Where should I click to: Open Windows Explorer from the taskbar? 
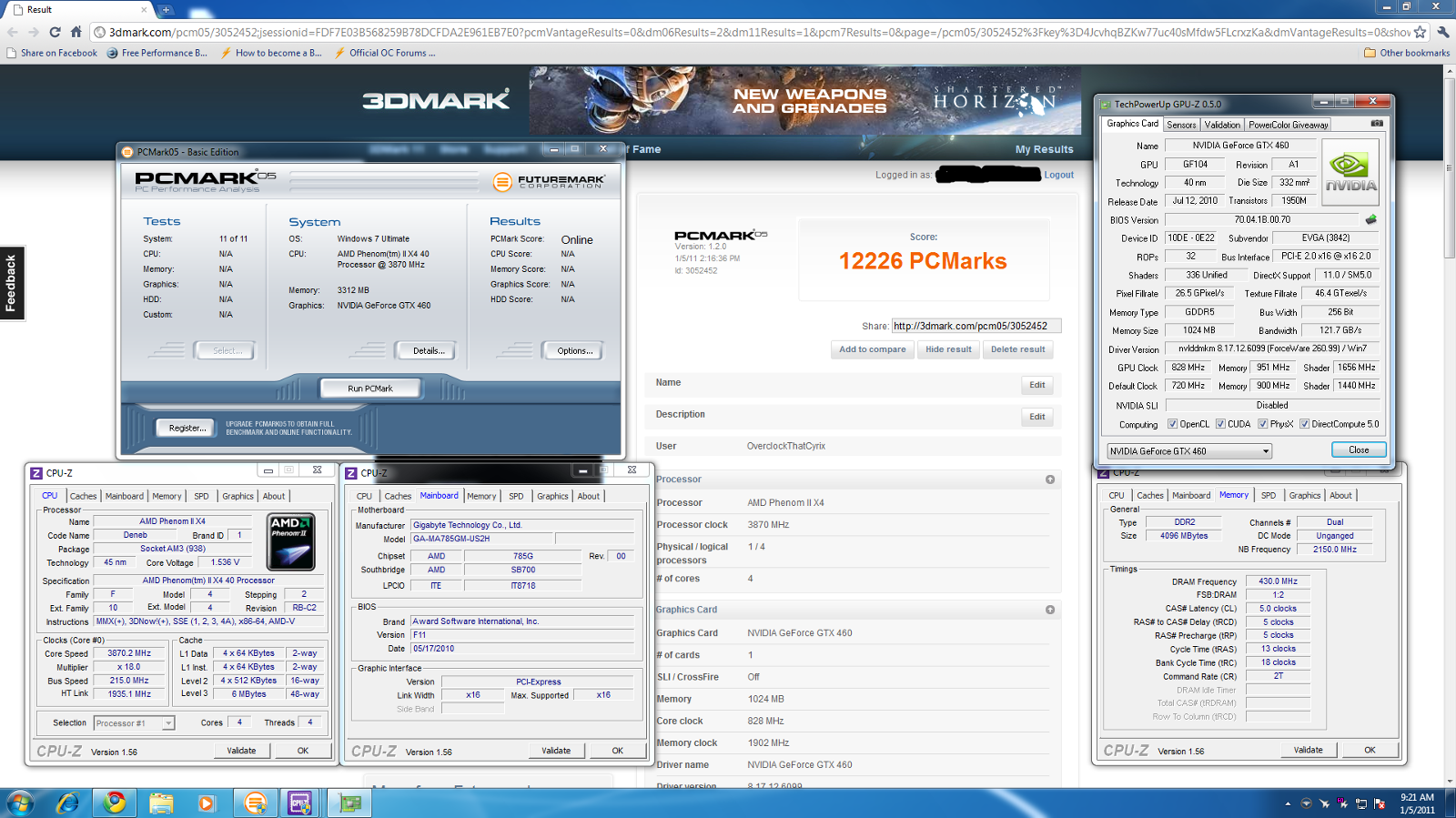(x=161, y=803)
